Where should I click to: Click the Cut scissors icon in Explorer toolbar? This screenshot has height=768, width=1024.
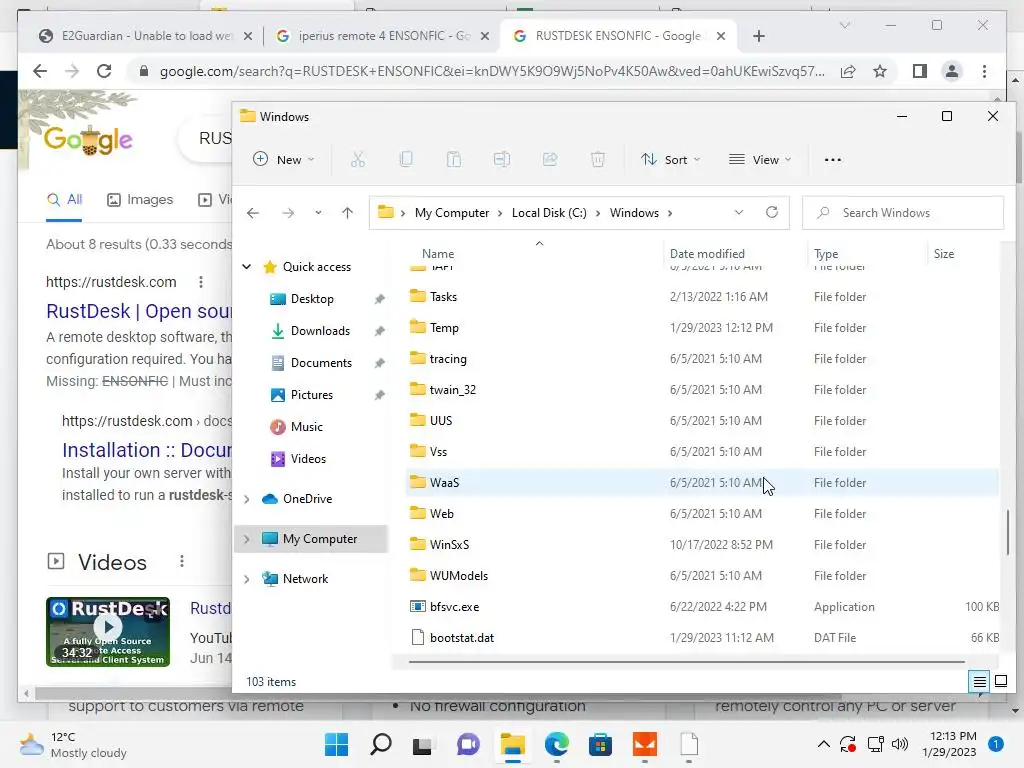click(358, 159)
